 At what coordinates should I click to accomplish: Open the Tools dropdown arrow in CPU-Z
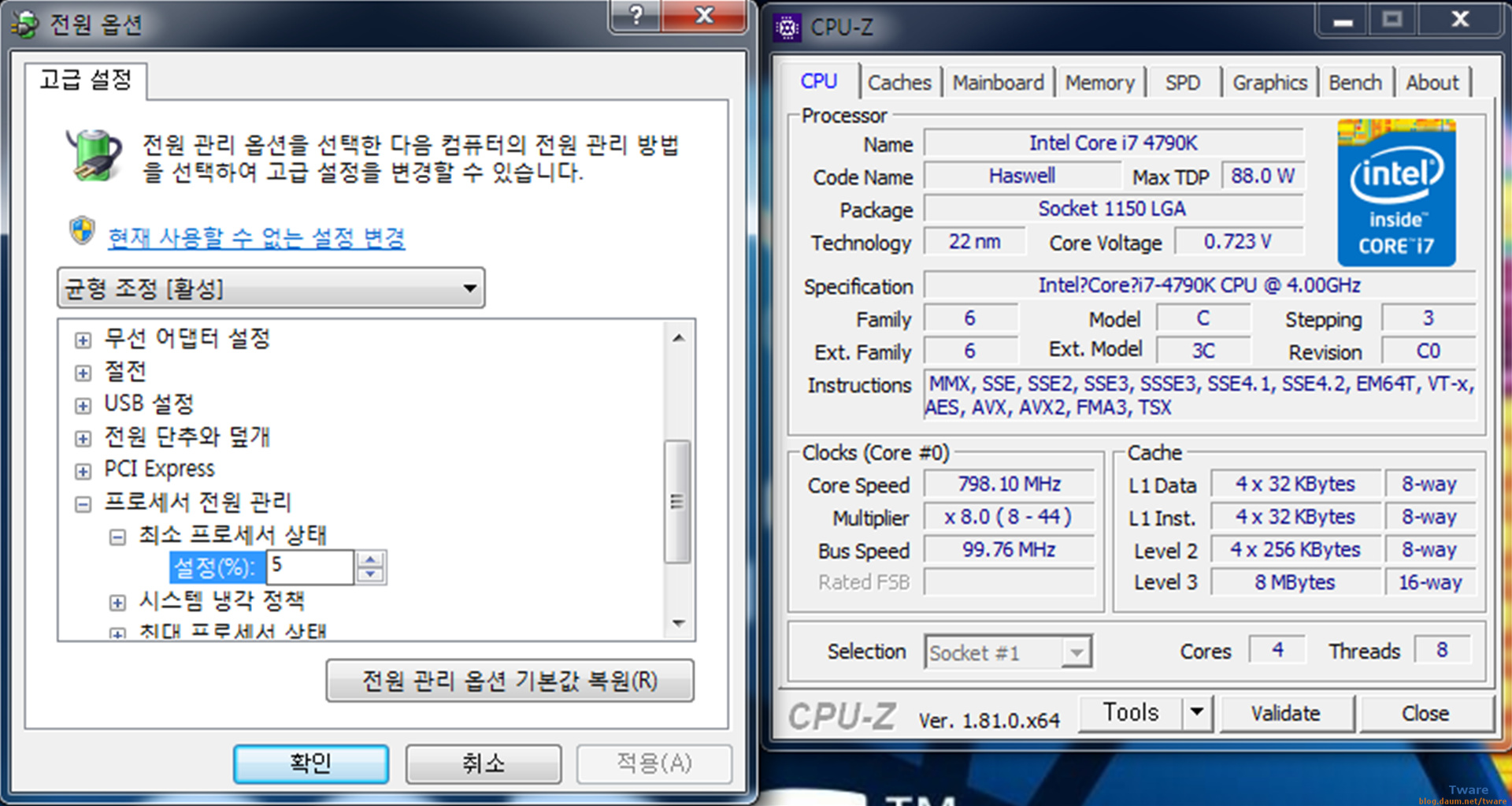1197,712
